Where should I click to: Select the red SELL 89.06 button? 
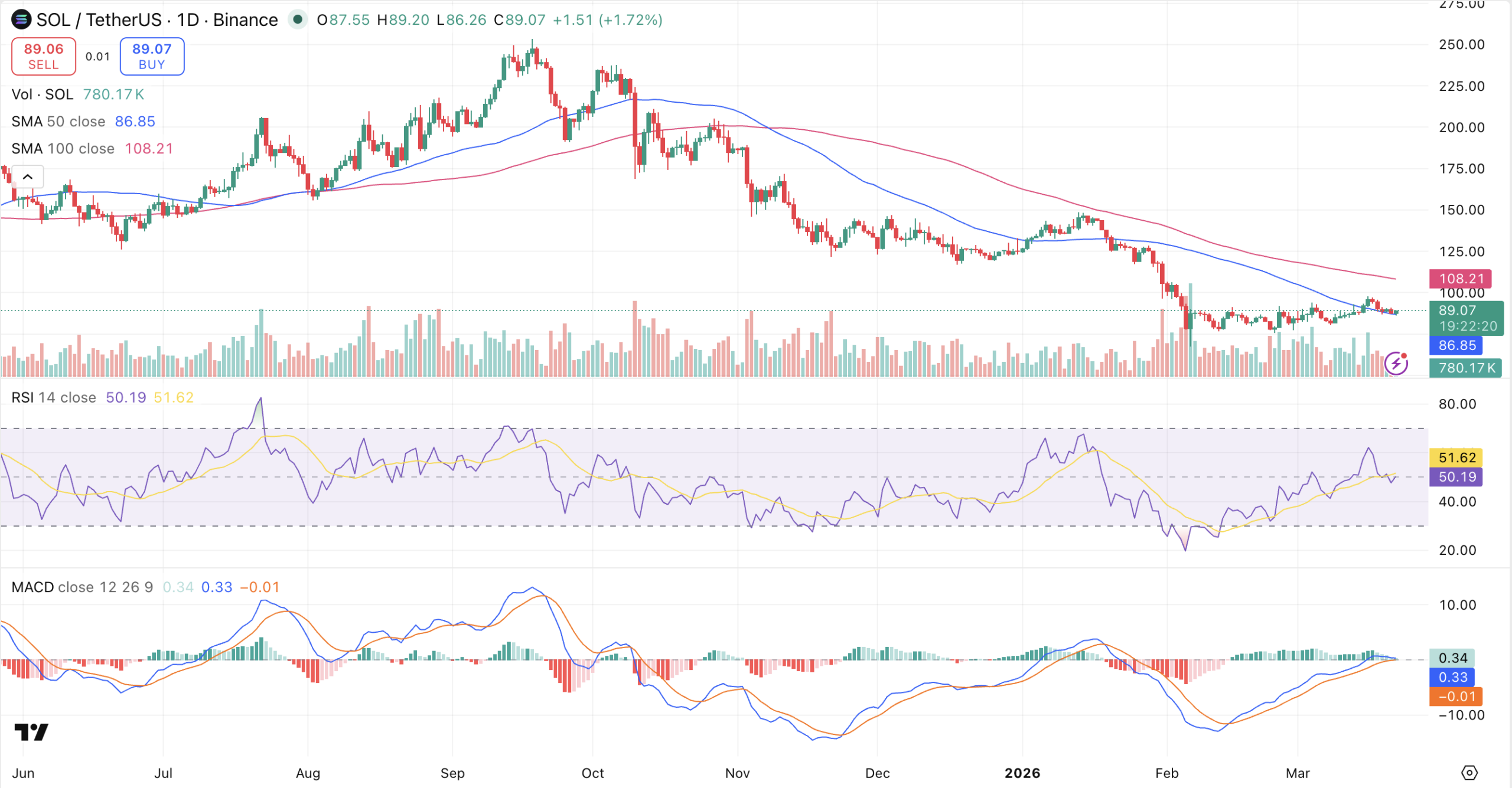pos(43,55)
